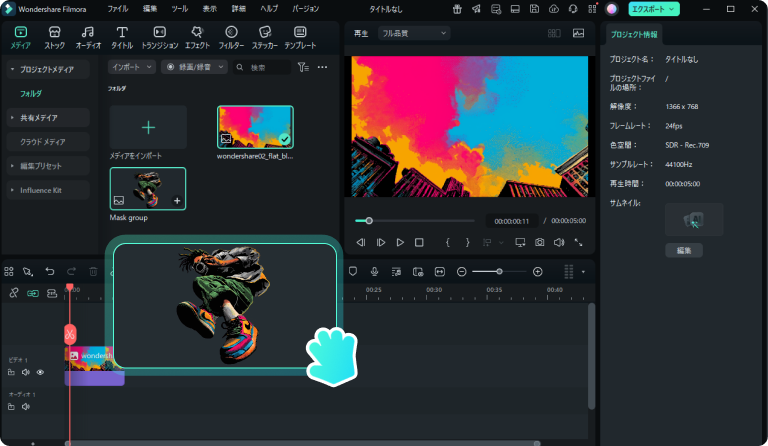Switch preview to fullscreen arrows icon
This screenshot has width=768, height=446.
(578, 242)
